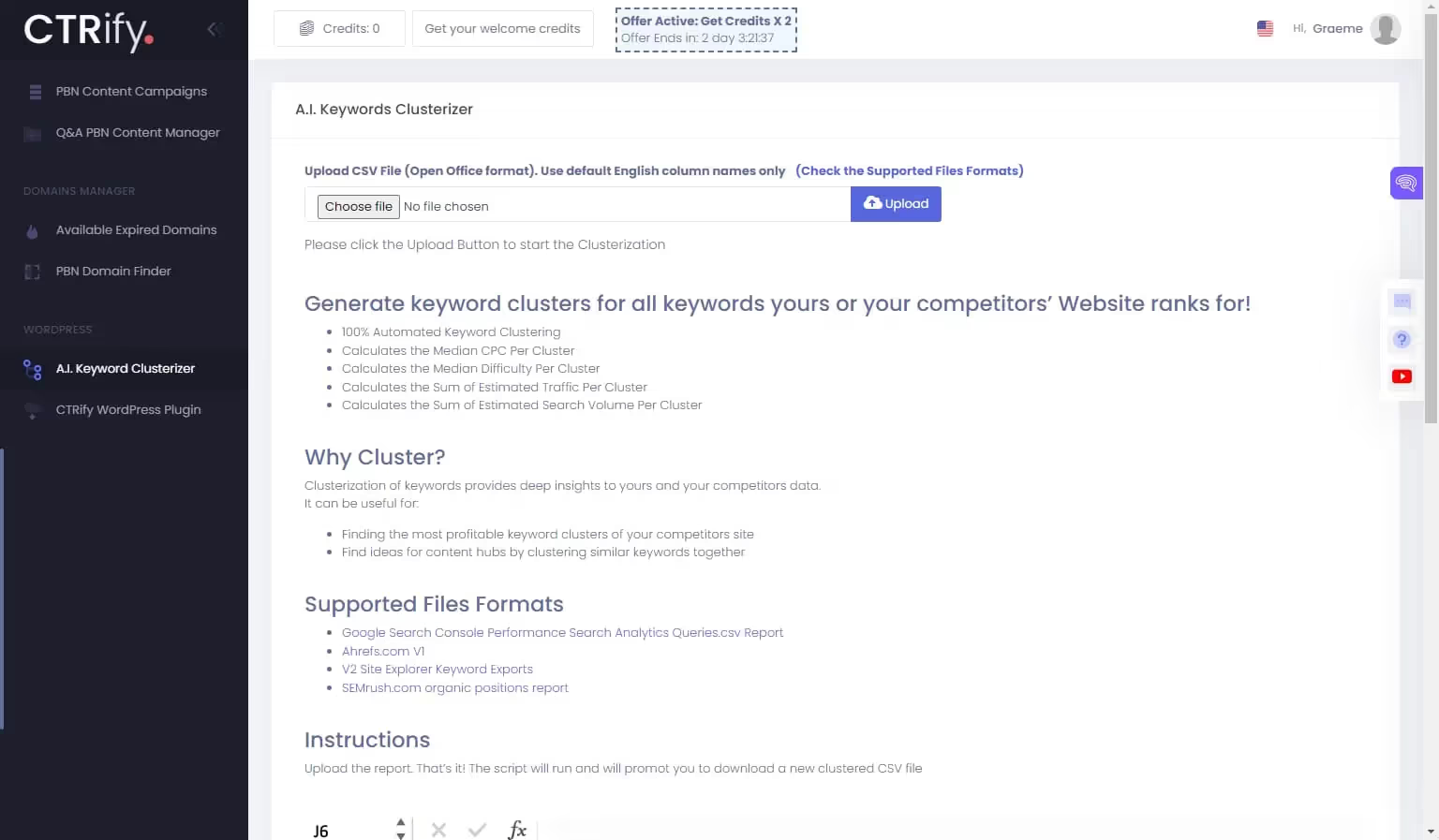
Task: Click the Instructions heading
Action: (x=367, y=740)
